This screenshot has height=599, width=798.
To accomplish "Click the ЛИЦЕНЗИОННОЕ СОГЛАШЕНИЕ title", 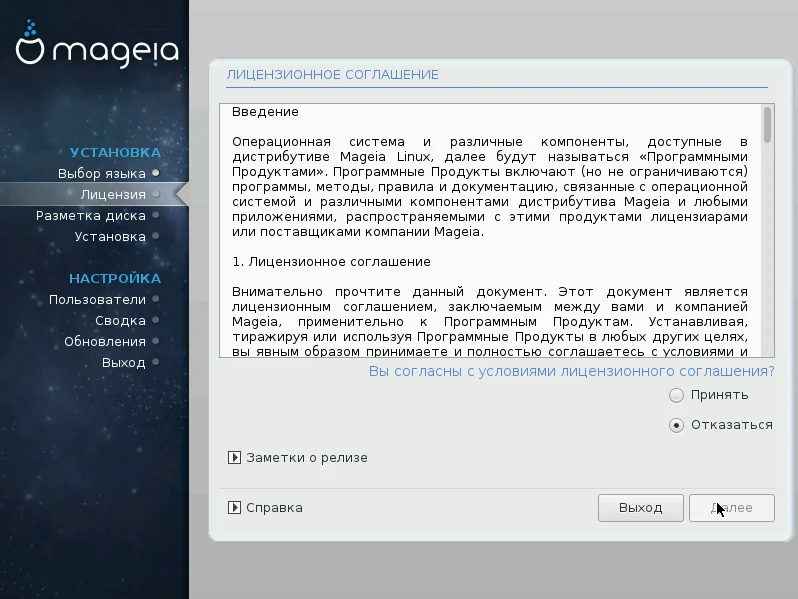I will [x=332, y=75].
